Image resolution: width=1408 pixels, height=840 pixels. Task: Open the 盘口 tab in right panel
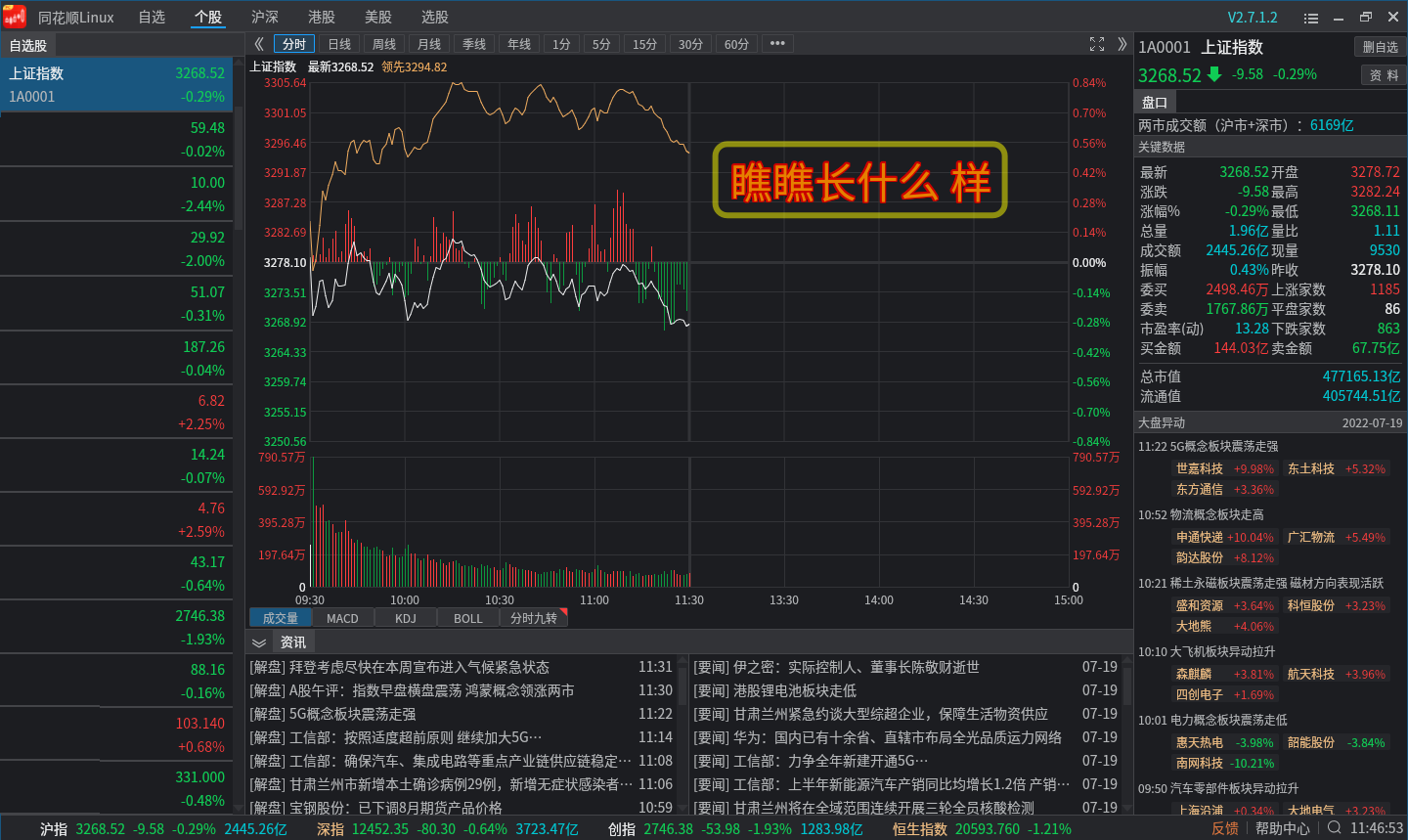[1155, 102]
